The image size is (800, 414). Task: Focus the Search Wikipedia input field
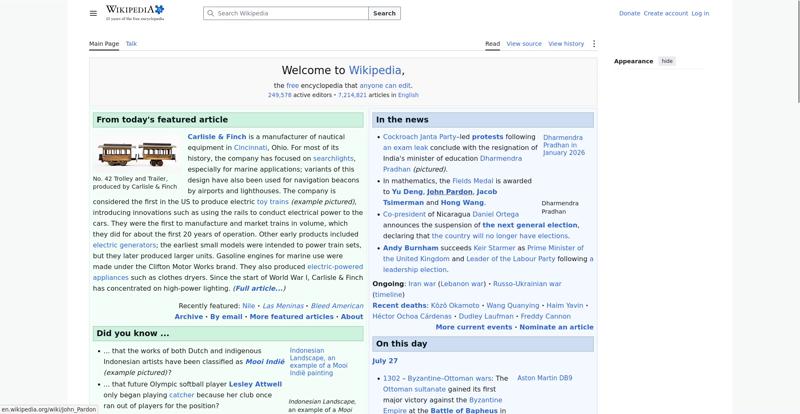point(286,13)
